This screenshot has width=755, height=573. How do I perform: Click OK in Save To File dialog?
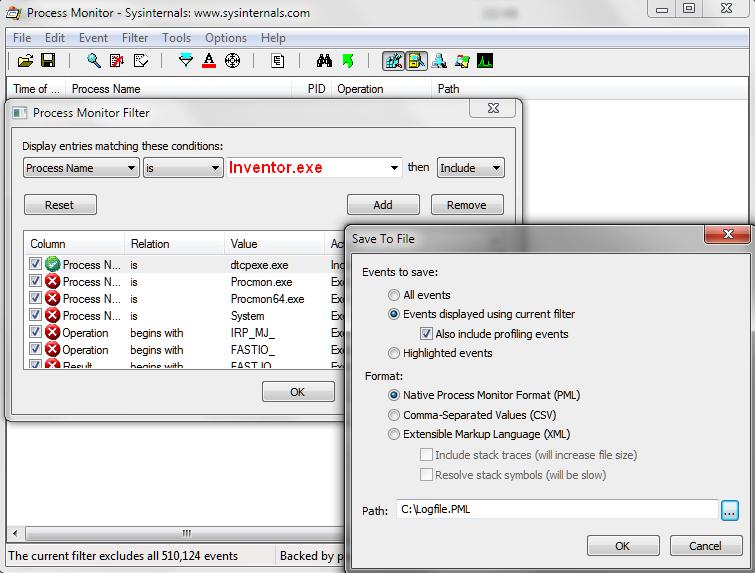click(623, 546)
